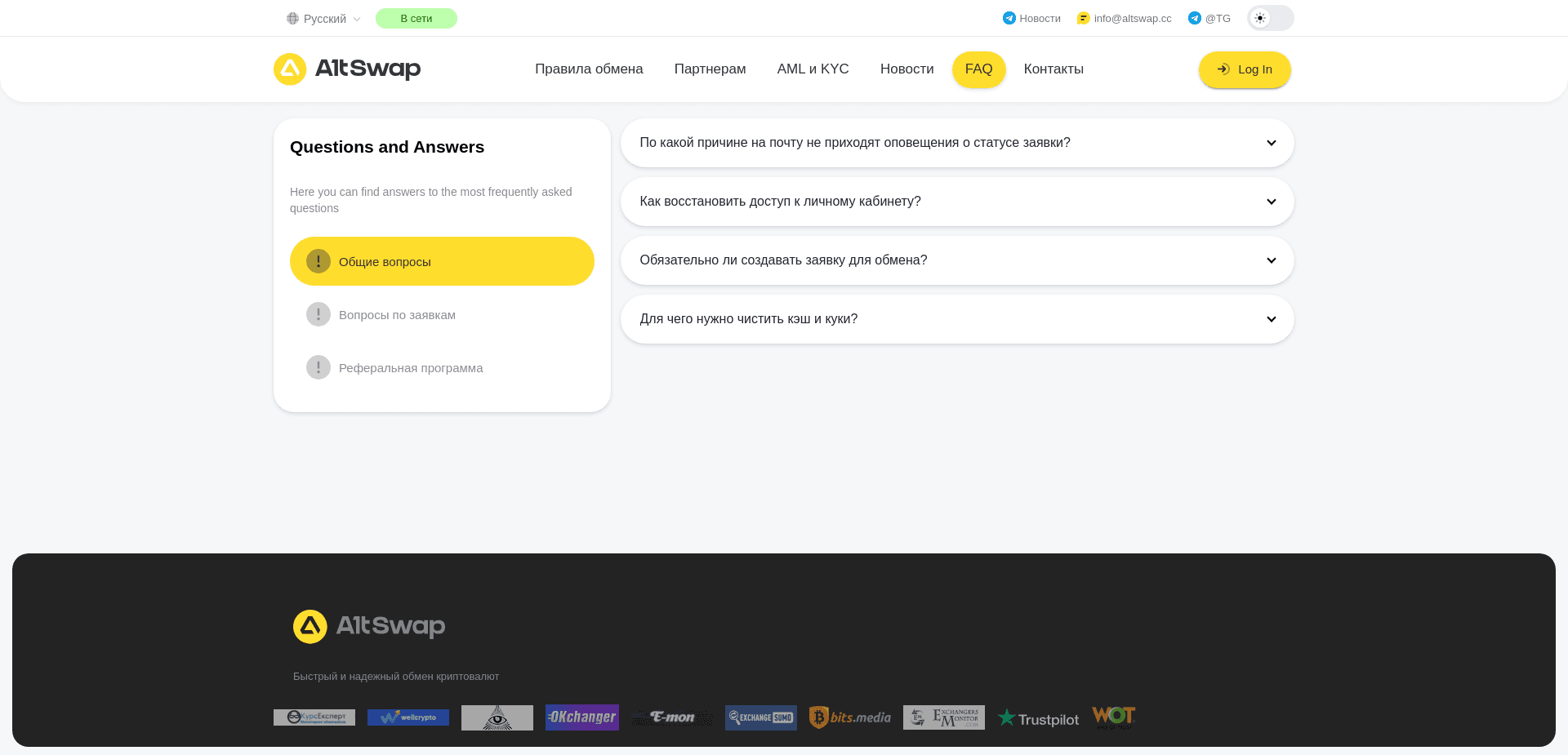The width and height of the screenshot is (1568, 755).
Task: Toggle the light/dark theme switch
Action: pos(1271,18)
